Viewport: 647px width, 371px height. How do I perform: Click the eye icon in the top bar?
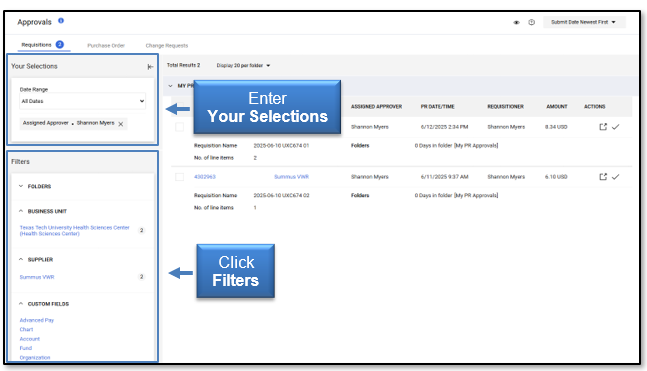516,22
